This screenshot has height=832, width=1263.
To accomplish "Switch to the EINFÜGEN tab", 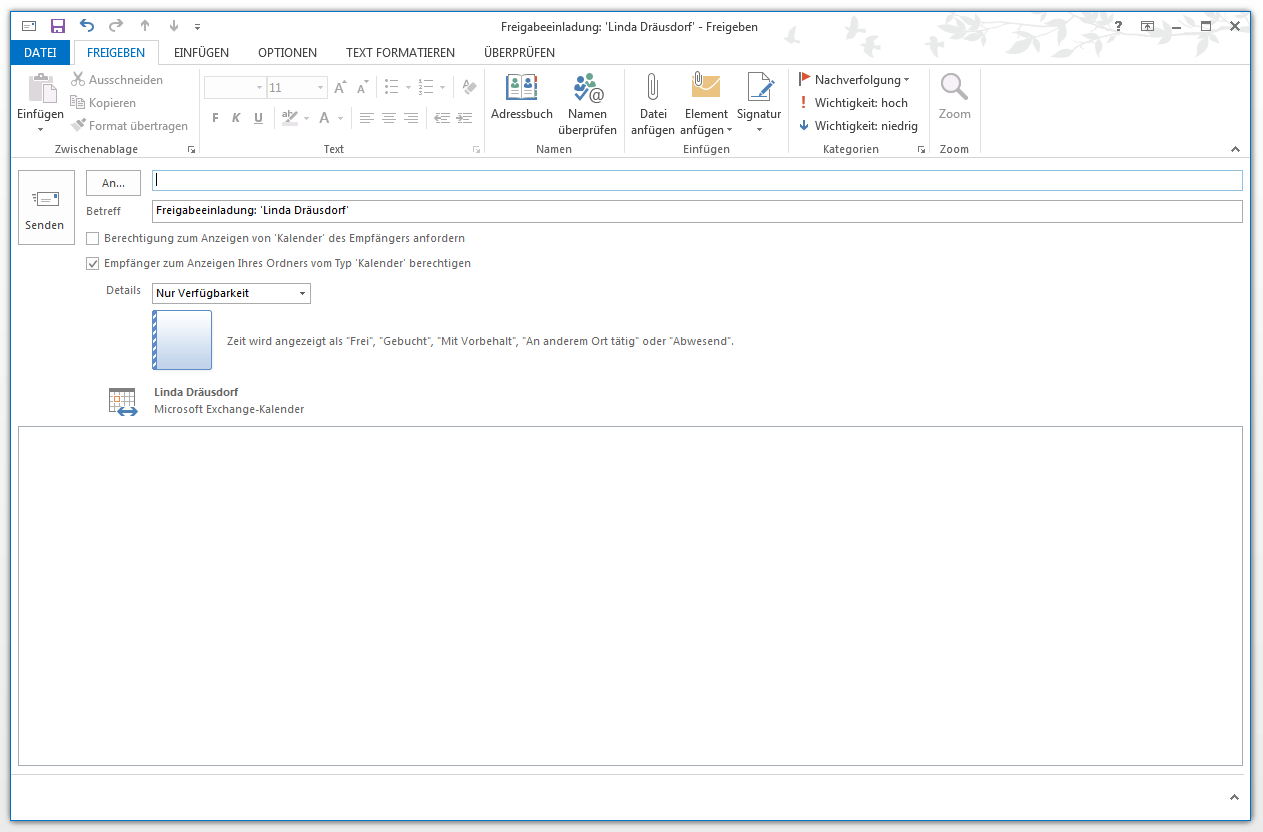I will (x=201, y=53).
